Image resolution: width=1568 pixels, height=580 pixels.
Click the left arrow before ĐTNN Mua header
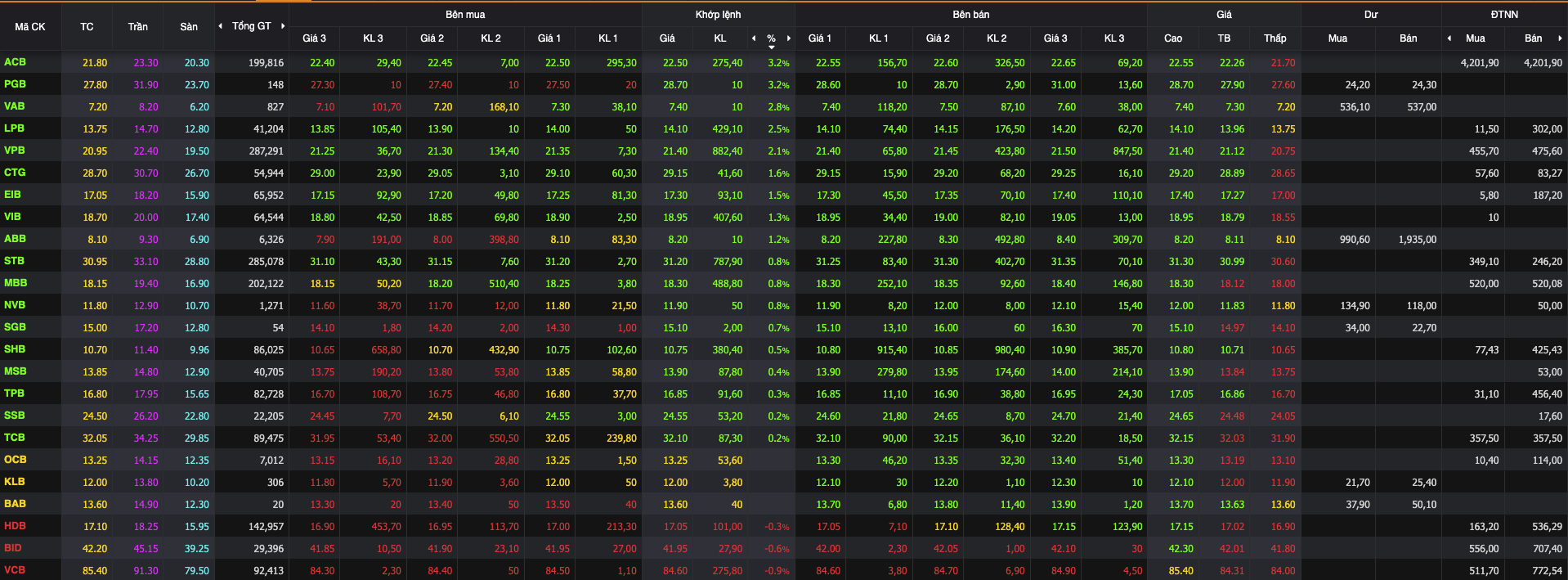coord(1449,38)
